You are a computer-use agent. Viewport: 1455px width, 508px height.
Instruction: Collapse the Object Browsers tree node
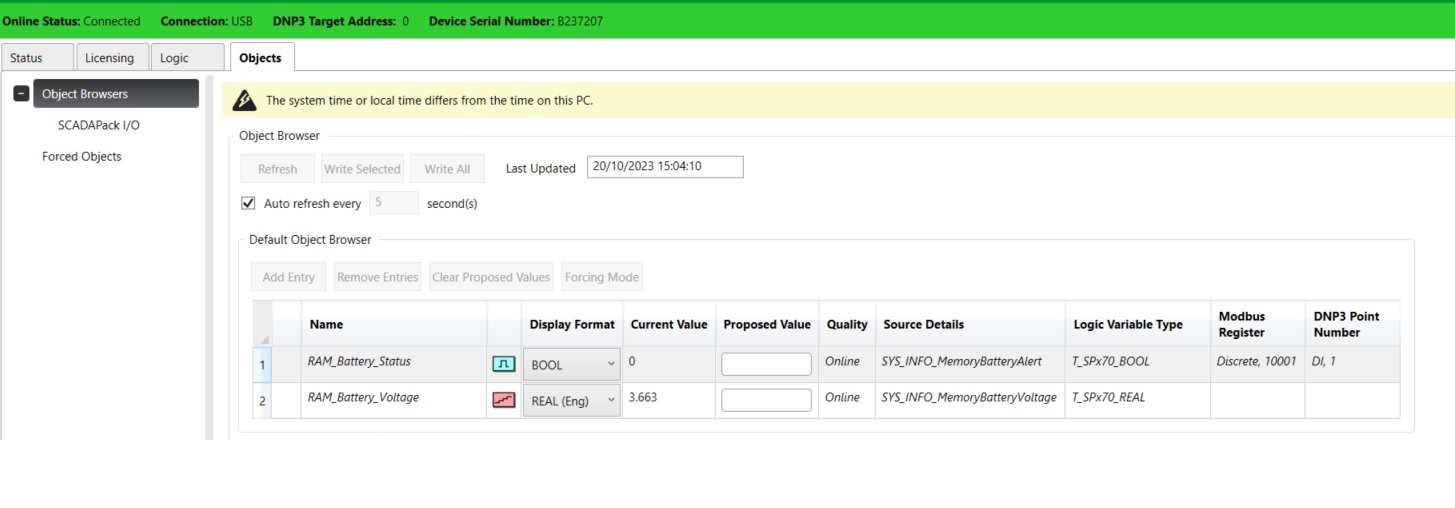coord(20,94)
